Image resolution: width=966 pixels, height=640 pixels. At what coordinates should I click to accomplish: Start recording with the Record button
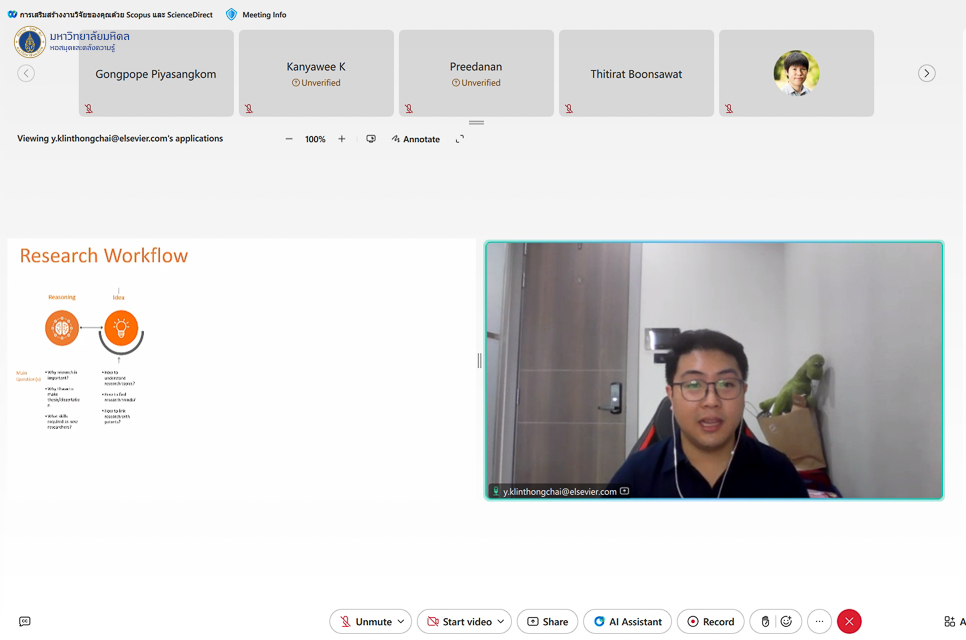(710, 621)
